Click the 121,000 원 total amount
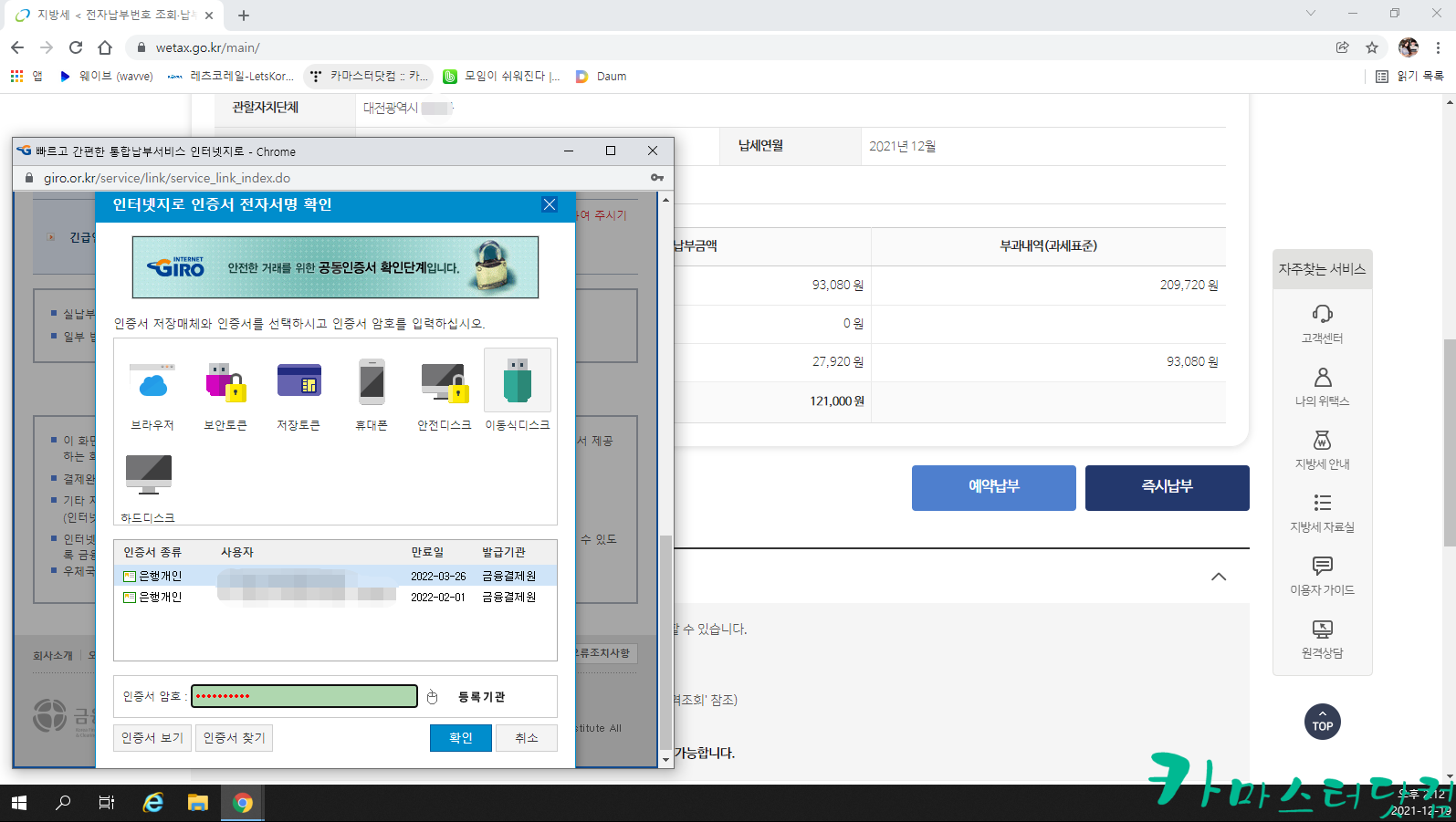1456x822 pixels. click(x=836, y=401)
